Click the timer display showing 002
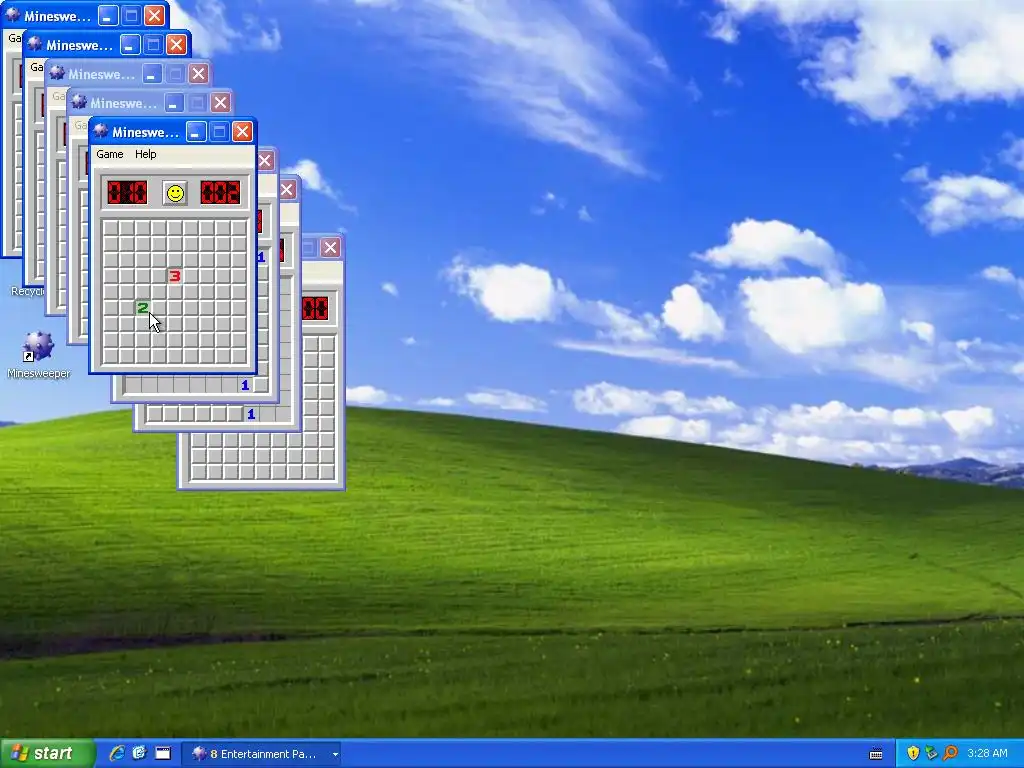1024x768 pixels. pos(220,193)
